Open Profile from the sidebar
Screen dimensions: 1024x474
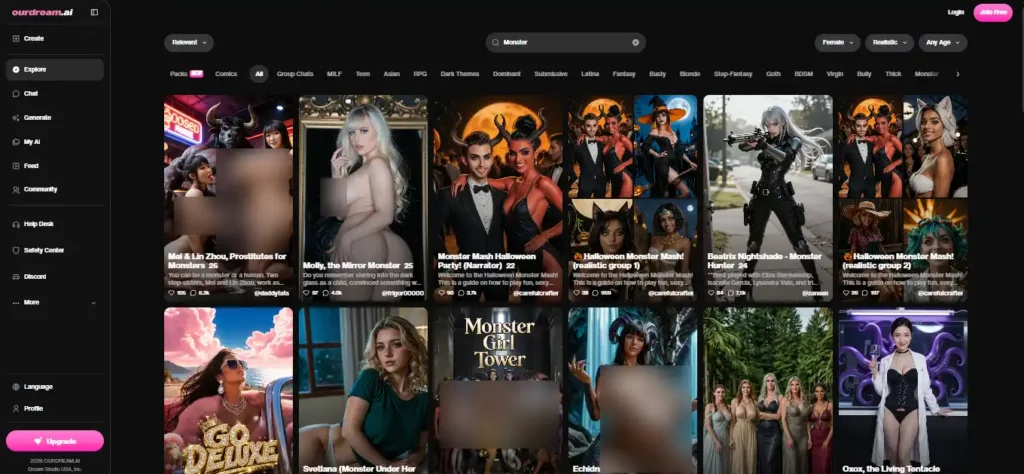[x=55, y=408]
